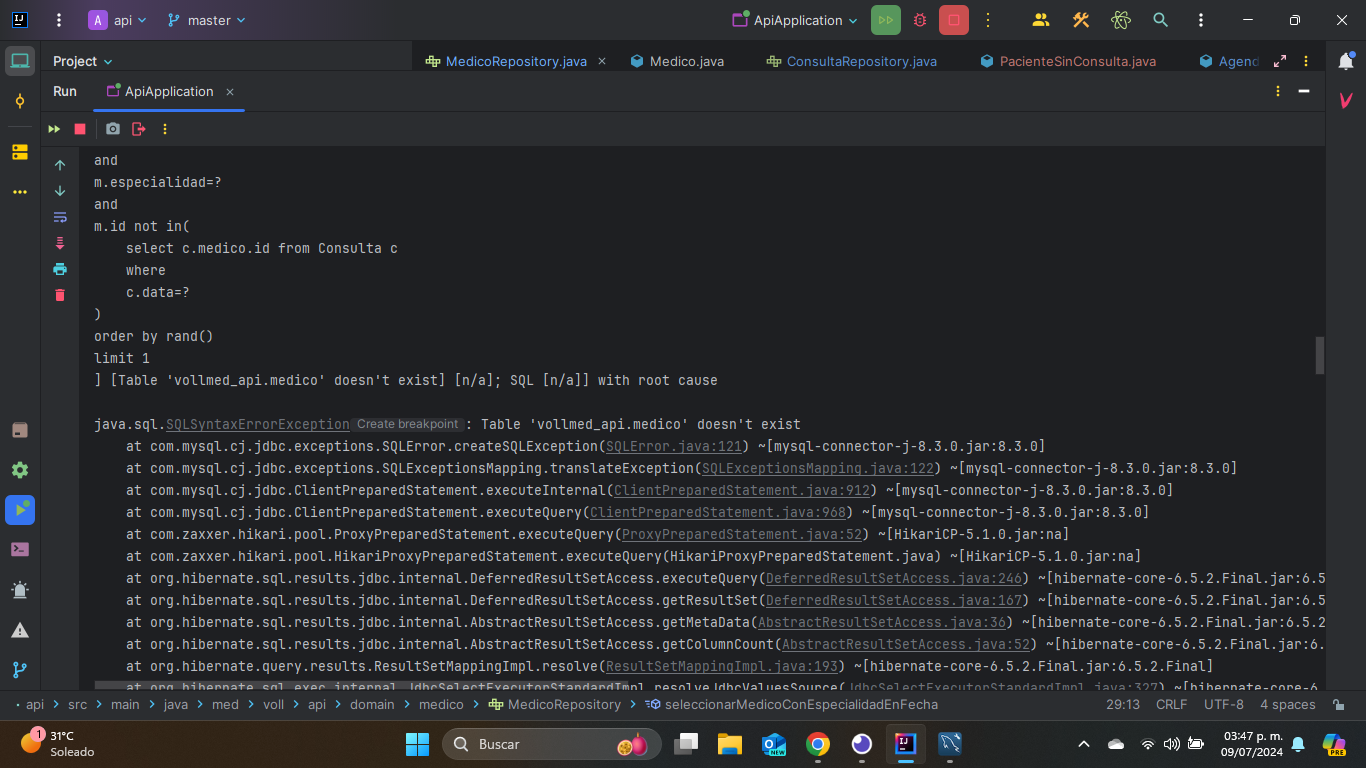
Task: Click Rerun in Run toolbar
Action: pyautogui.click(x=54, y=129)
